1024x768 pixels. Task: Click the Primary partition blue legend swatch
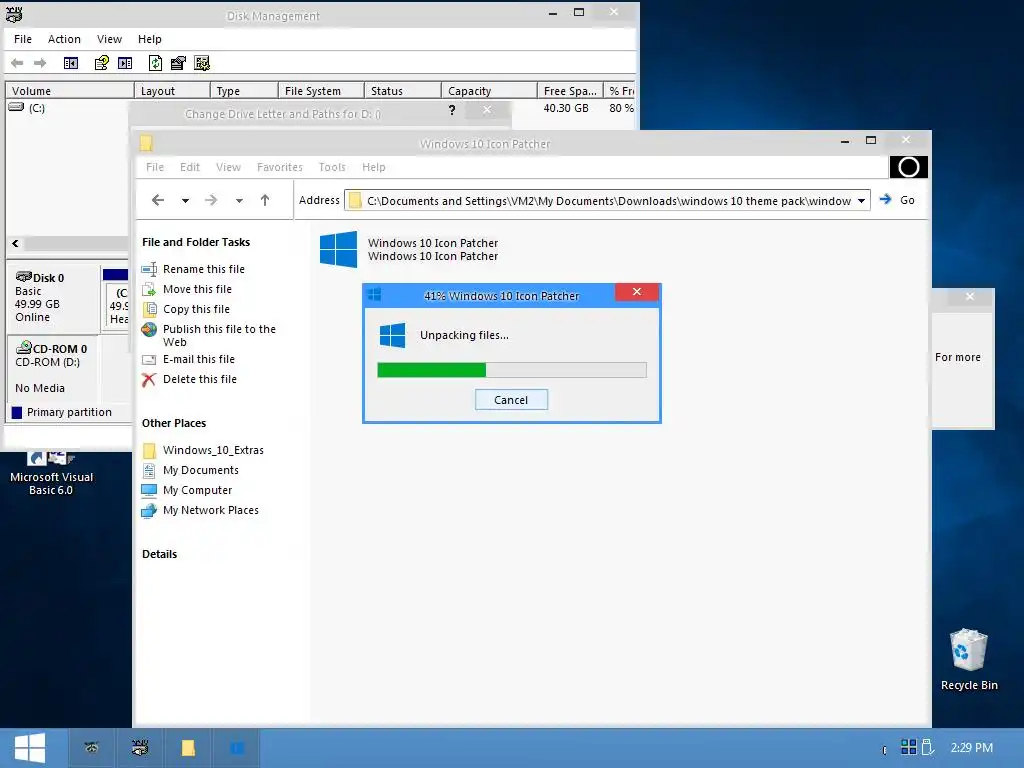pos(17,413)
